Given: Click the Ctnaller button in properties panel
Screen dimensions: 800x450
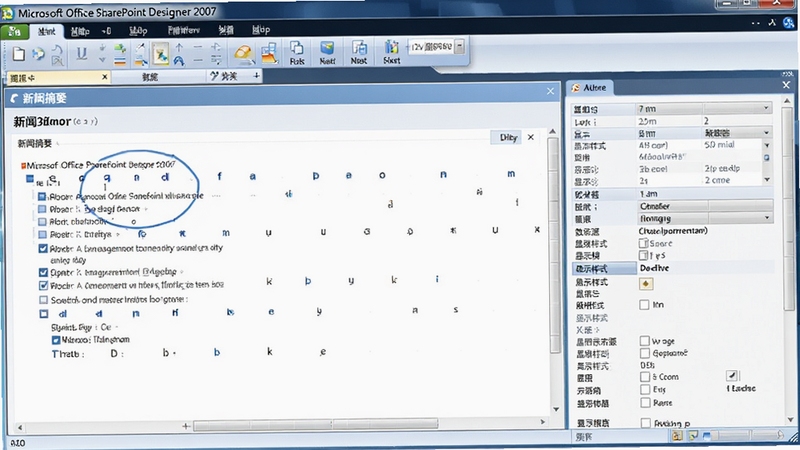Looking at the screenshot, I should tap(705, 206).
